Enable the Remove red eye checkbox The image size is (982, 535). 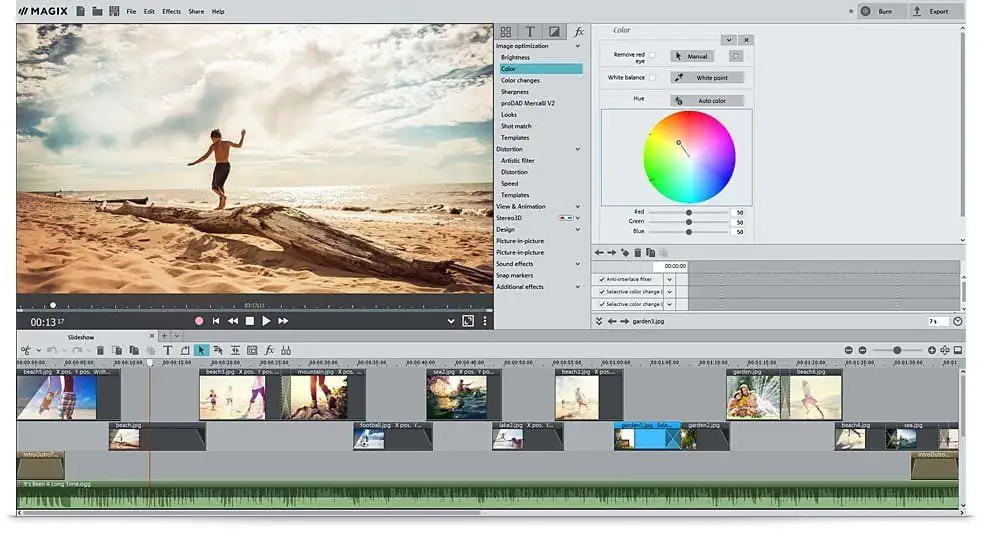pyautogui.click(x=653, y=56)
